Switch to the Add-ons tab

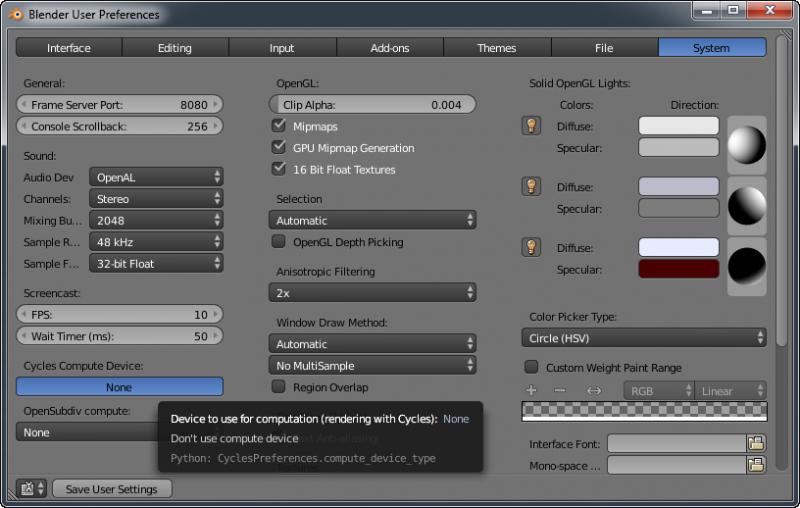click(x=390, y=47)
